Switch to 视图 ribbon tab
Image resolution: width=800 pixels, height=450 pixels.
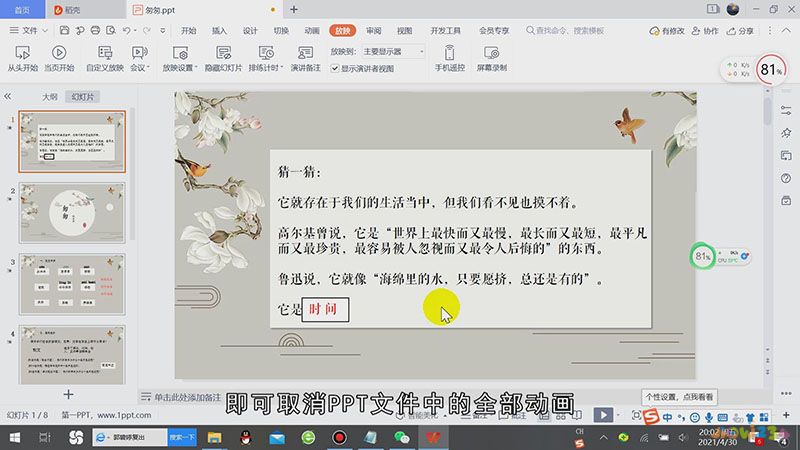point(405,31)
